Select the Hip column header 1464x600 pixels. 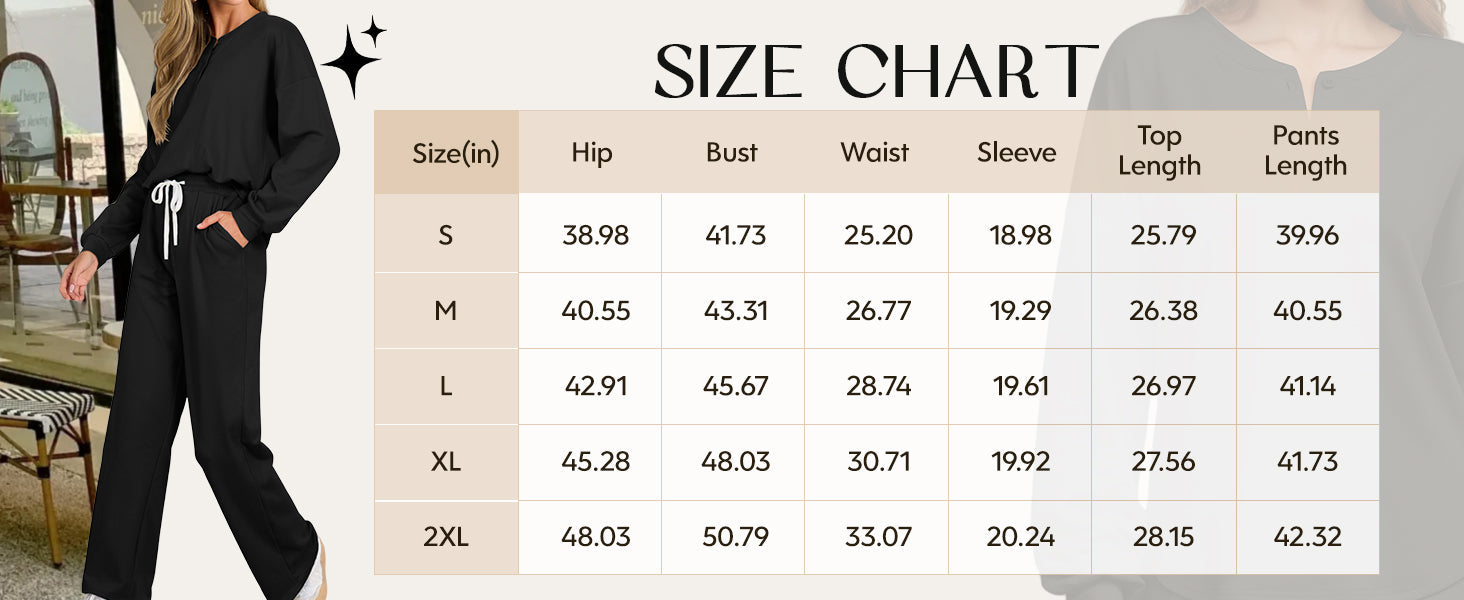[591, 153]
